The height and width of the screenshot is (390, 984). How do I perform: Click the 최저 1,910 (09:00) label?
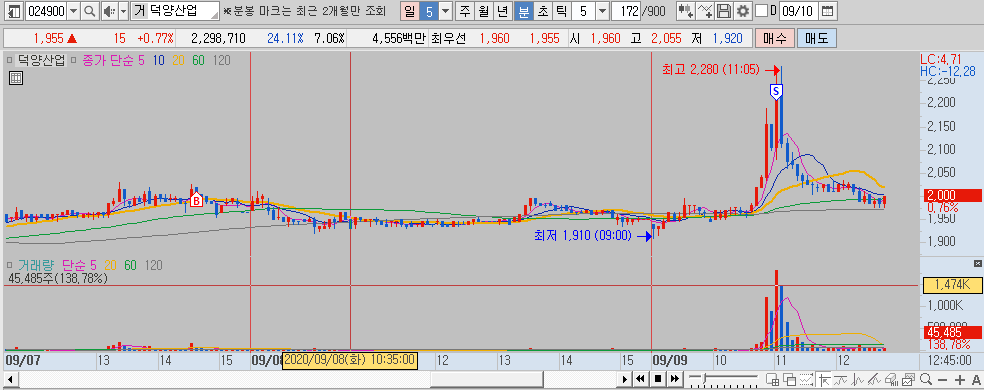[x=583, y=236]
